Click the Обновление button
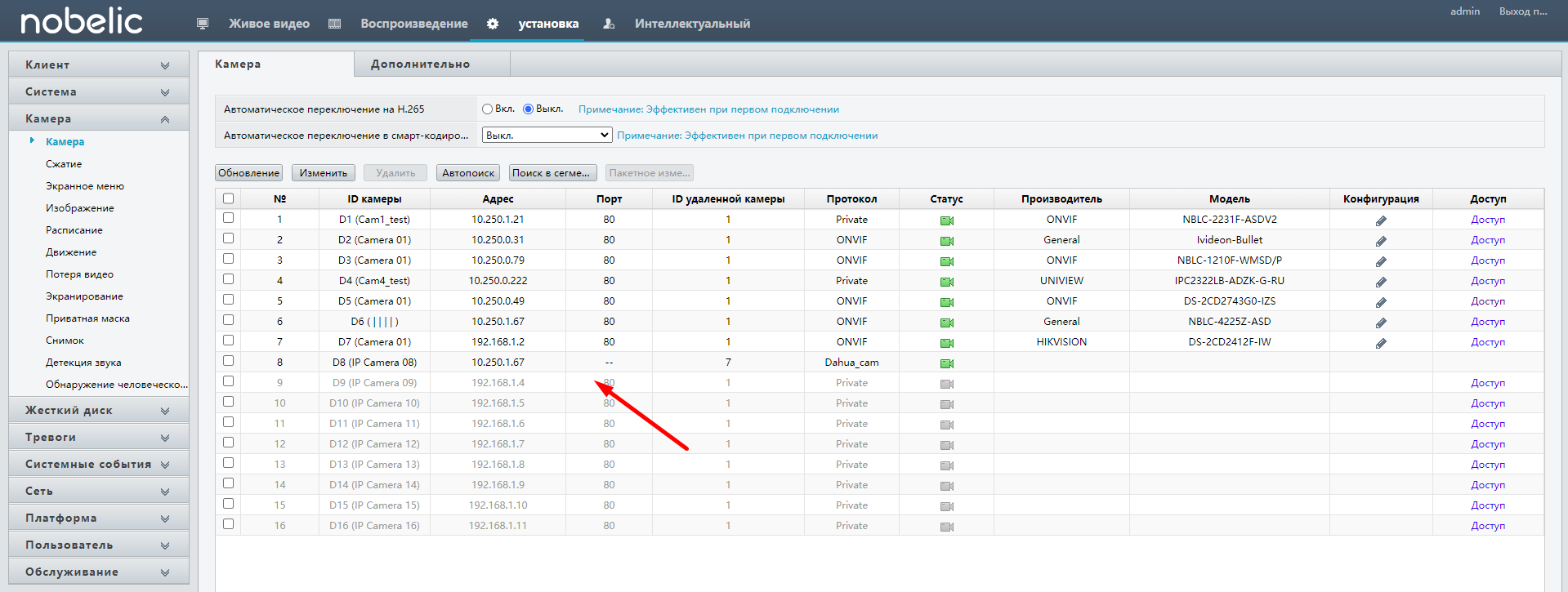Screen dimensions: 1568x592 click(x=249, y=173)
